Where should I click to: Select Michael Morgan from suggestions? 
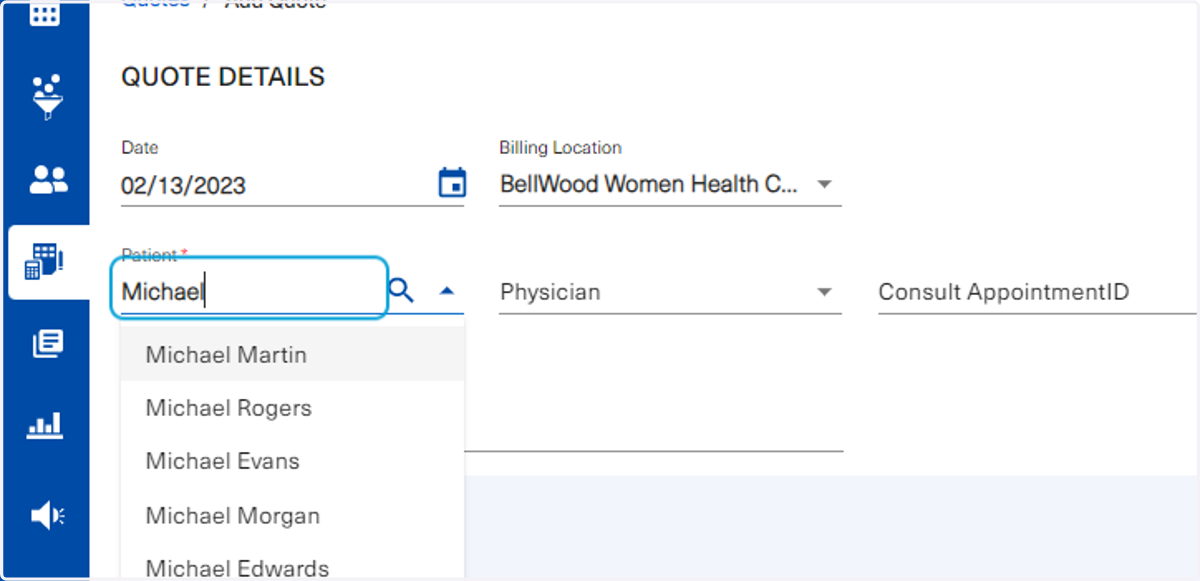pos(292,516)
